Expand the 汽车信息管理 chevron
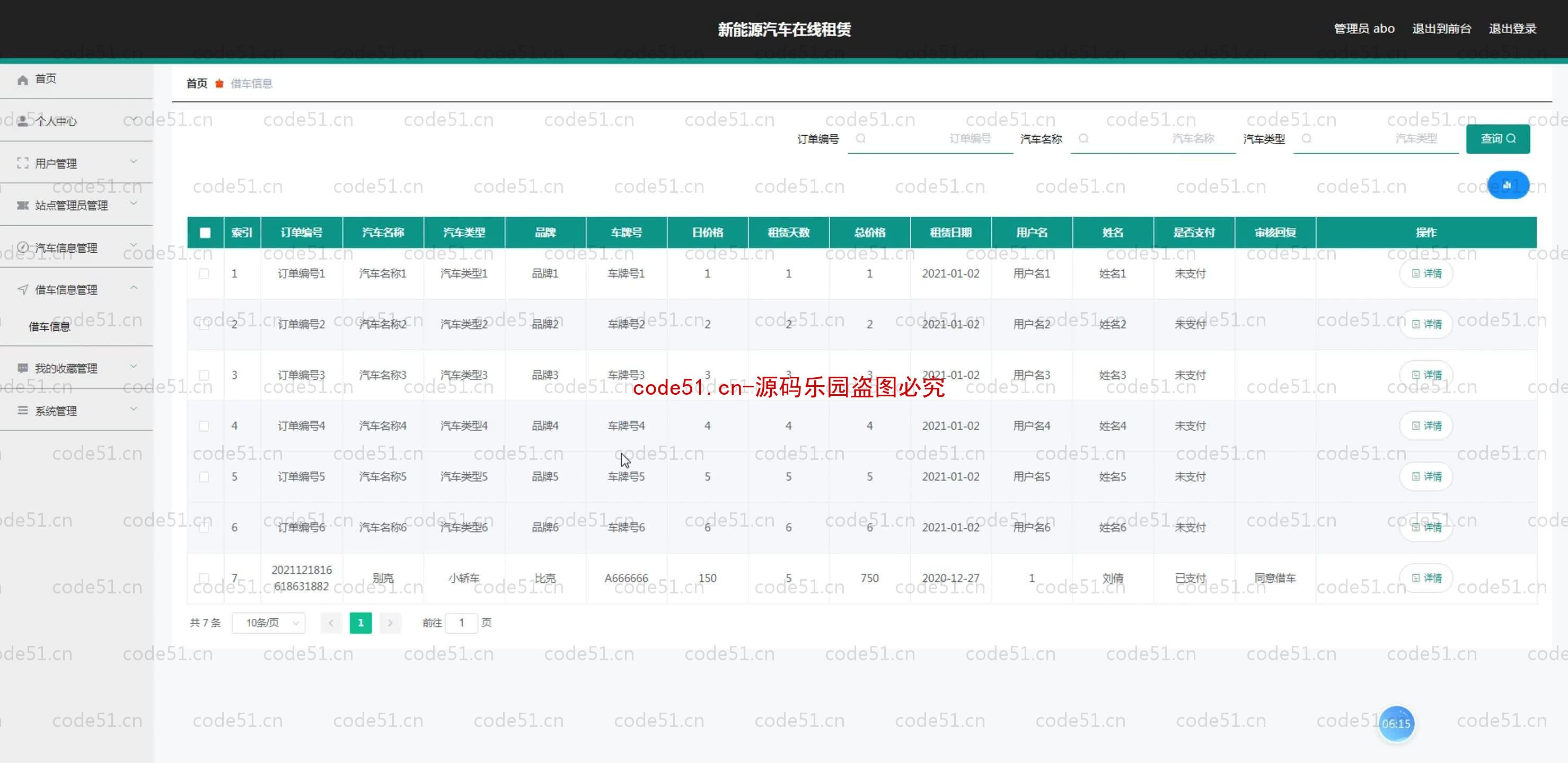 tap(134, 245)
